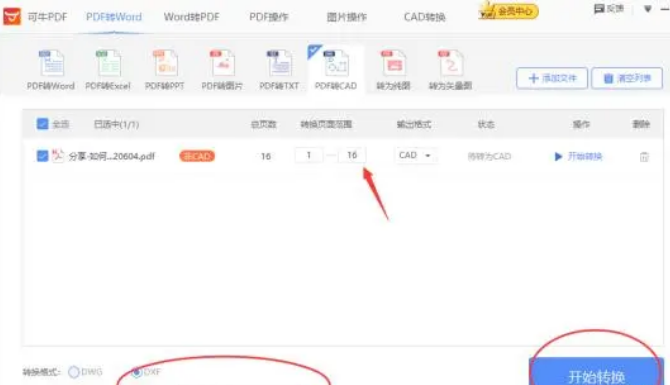Open the PDF转PPT converter icon
This screenshot has width=670, height=385.
coord(165,64)
